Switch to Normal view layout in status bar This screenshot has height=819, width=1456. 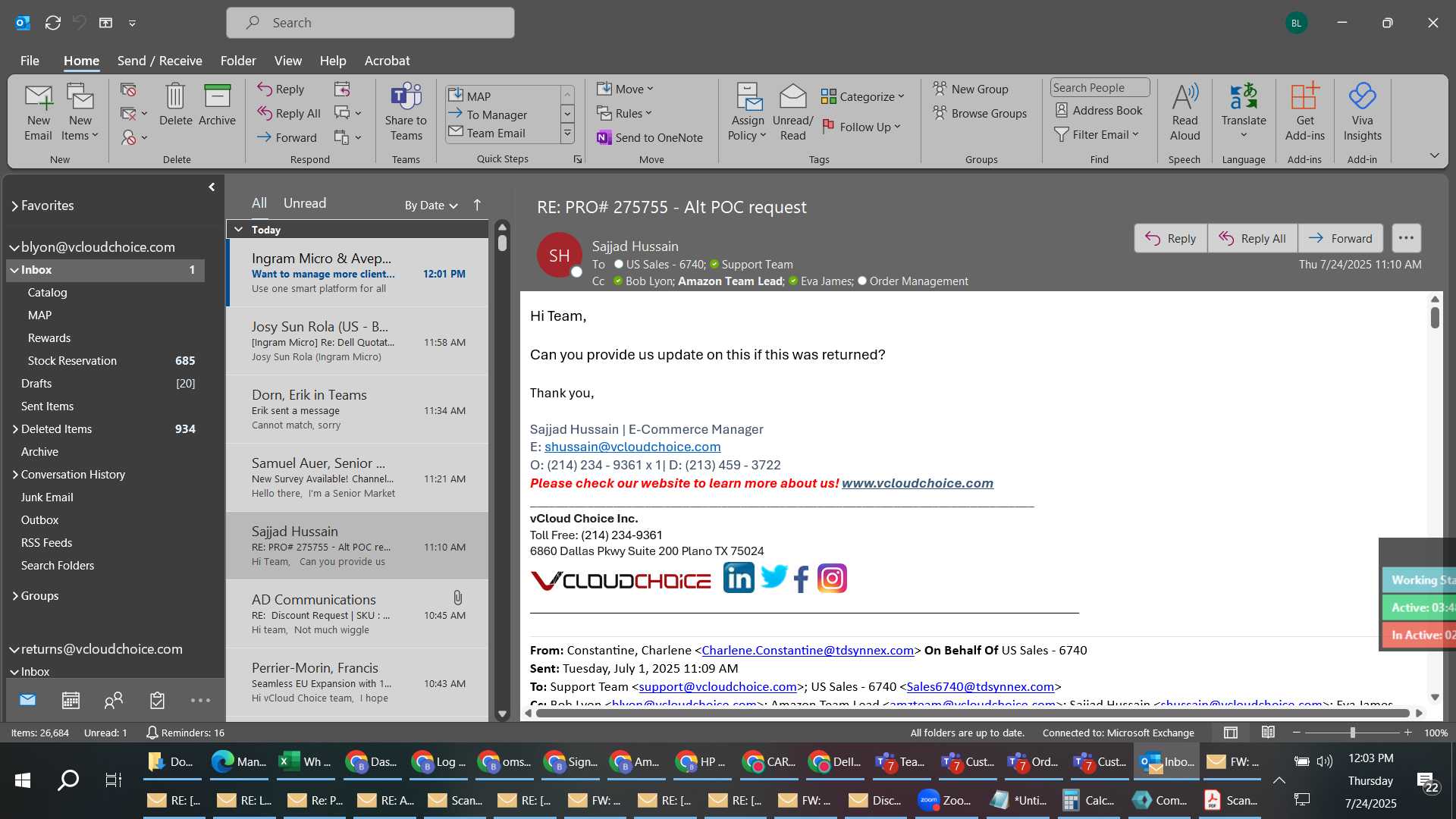1231,733
